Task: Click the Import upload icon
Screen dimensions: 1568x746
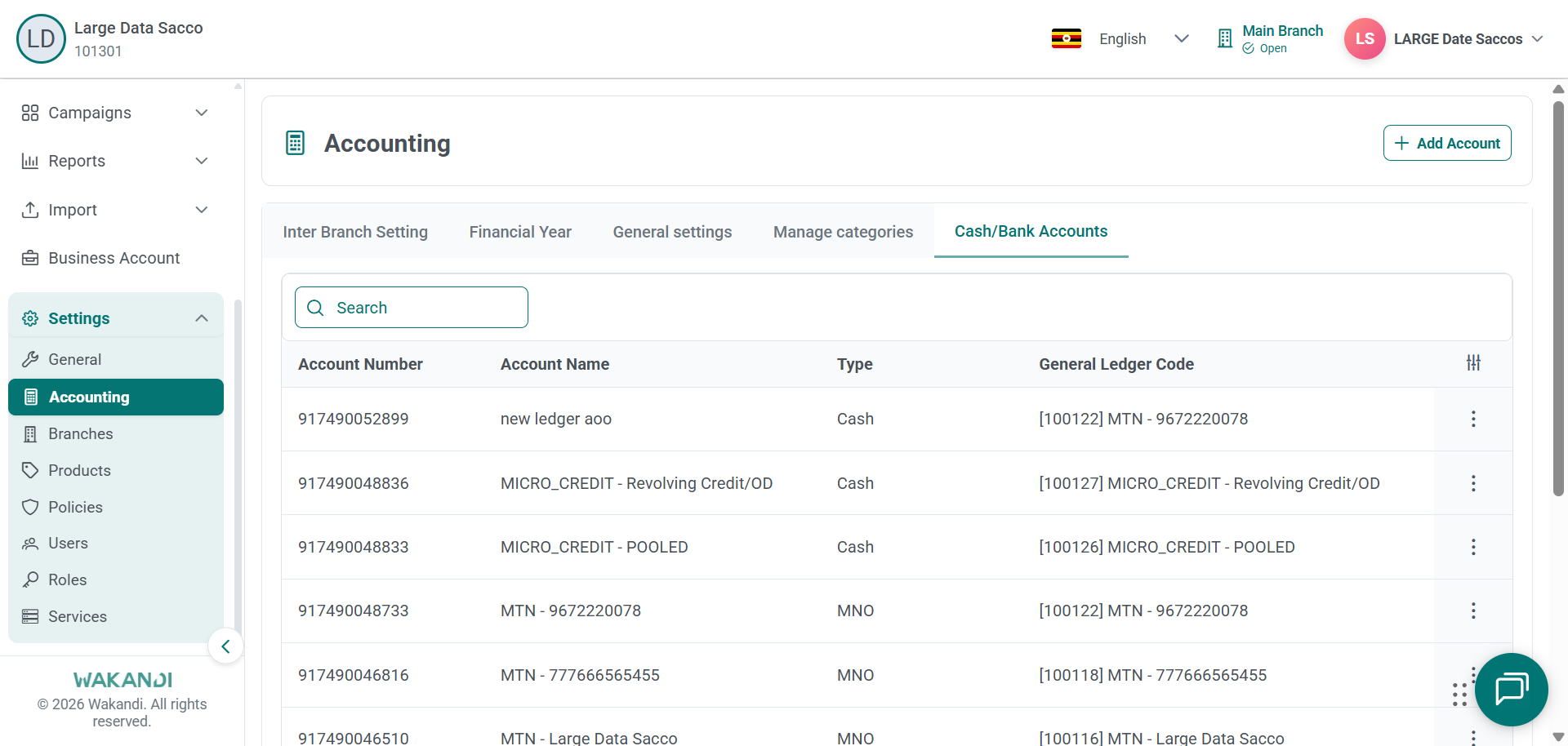Action: coord(30,210)
